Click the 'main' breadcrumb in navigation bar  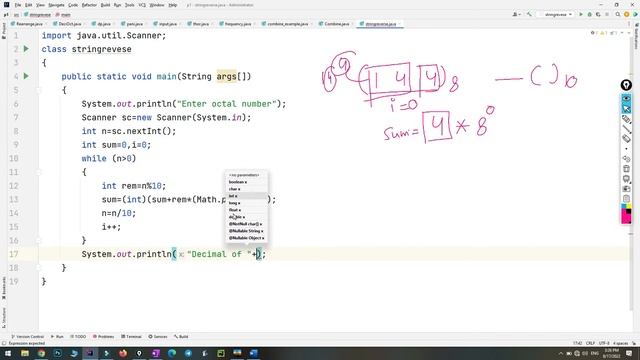pos(63,15)
